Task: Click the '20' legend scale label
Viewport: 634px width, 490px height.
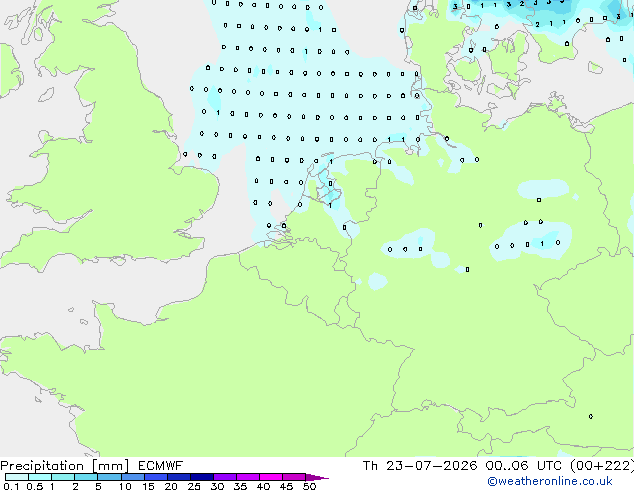Action: point(171,486)
